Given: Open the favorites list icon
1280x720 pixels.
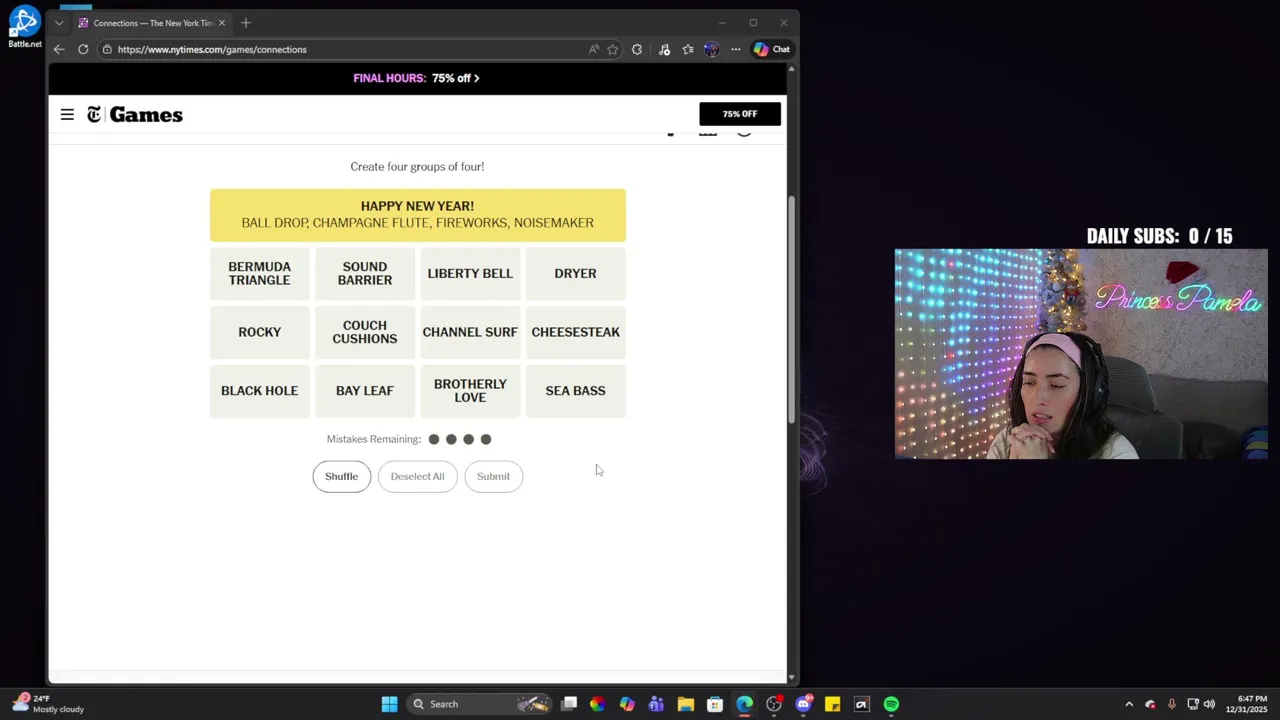Looking at the screenshot, I should tap(688, 49).
